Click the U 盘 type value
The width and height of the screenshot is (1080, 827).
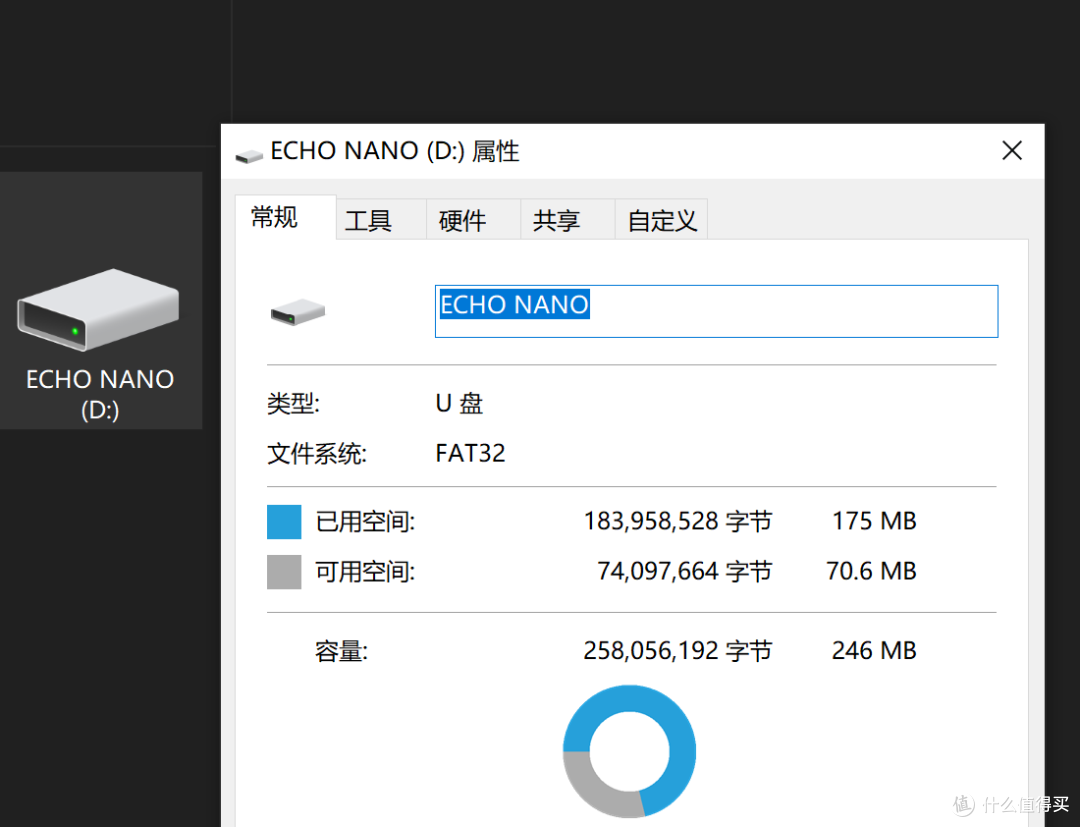[x=459, y=403]
